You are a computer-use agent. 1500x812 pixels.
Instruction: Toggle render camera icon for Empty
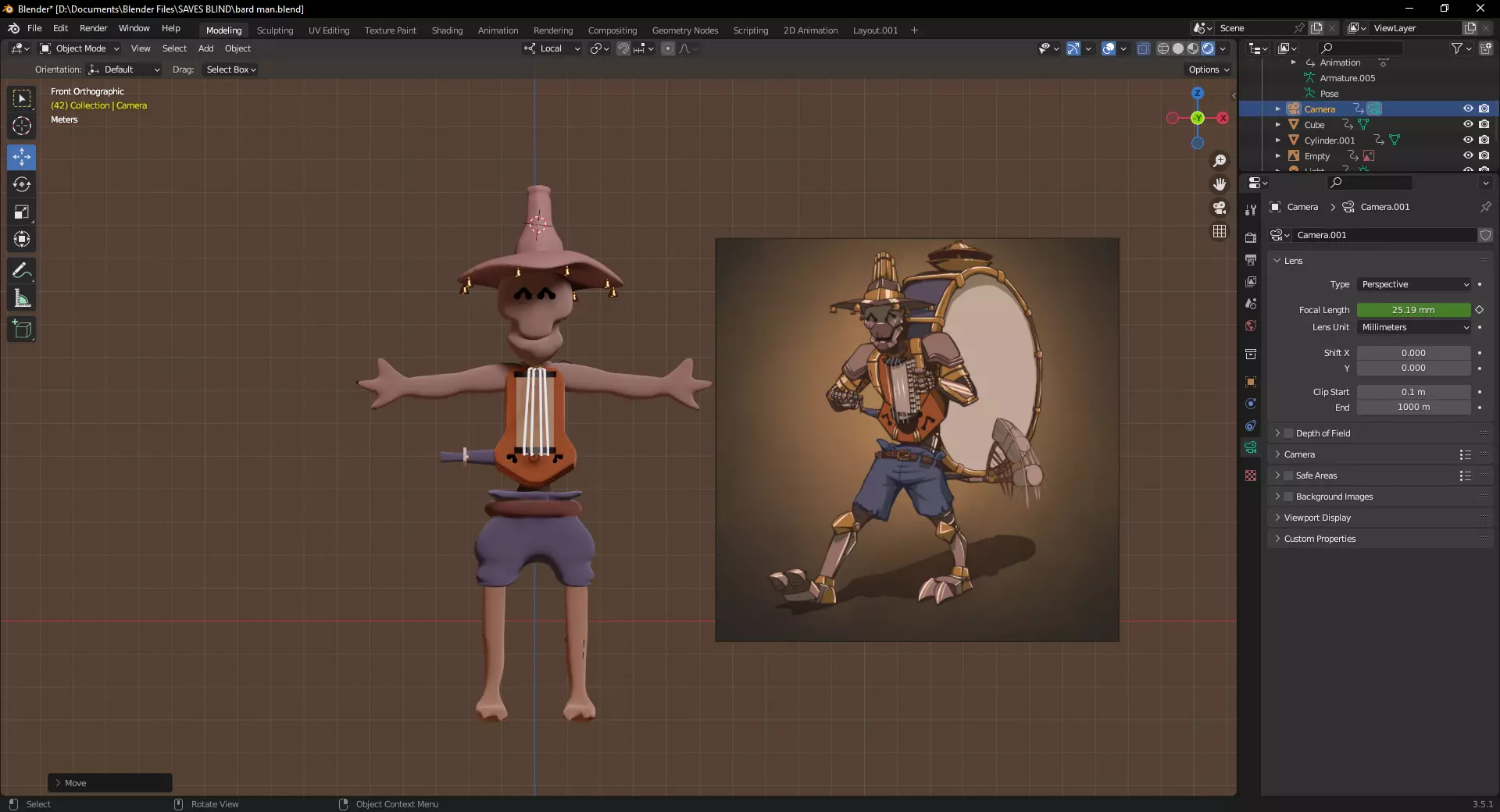click(x=1484, y=155)
